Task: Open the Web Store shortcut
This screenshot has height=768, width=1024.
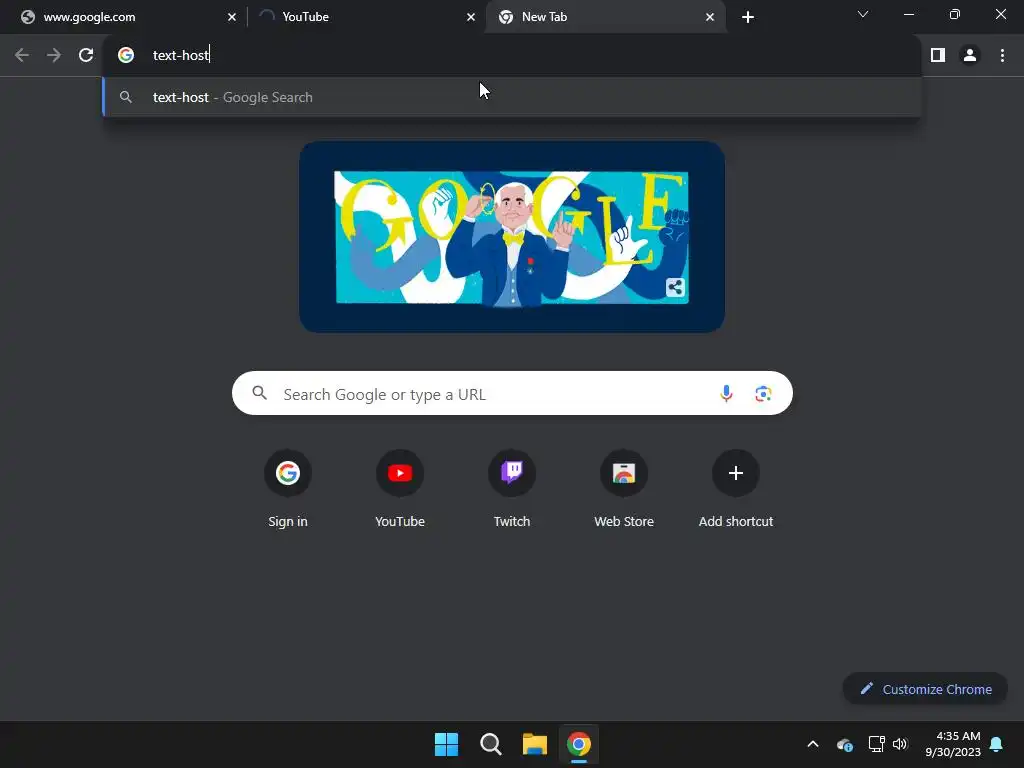Action: click(x=624, y=488)
